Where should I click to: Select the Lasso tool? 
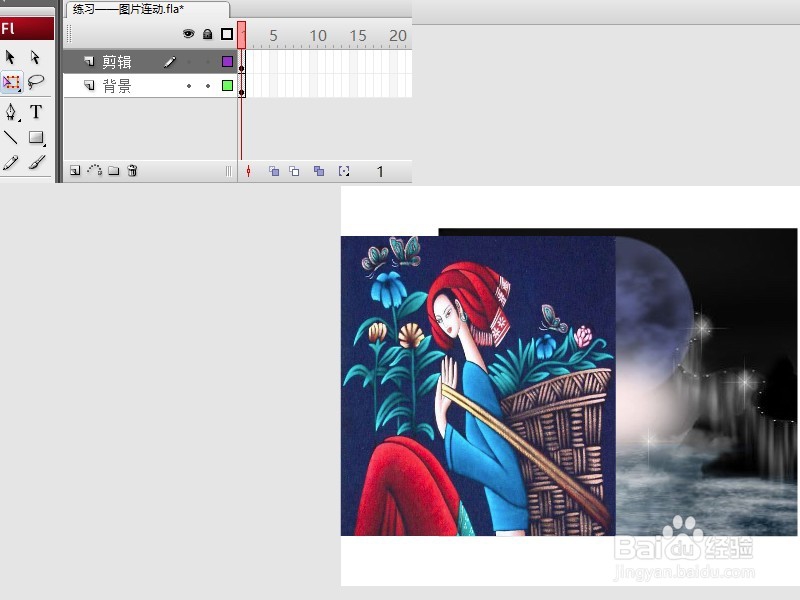coord(36,82)
